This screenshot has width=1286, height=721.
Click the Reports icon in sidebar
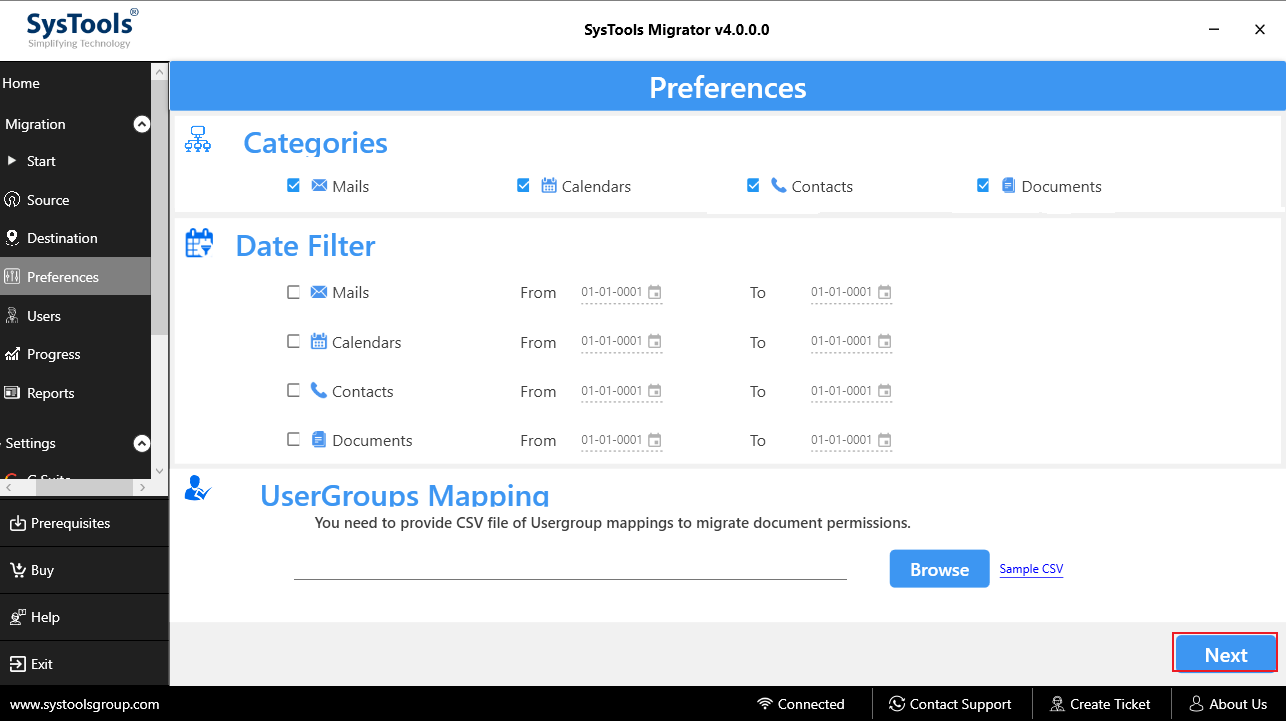click(12, 393)
